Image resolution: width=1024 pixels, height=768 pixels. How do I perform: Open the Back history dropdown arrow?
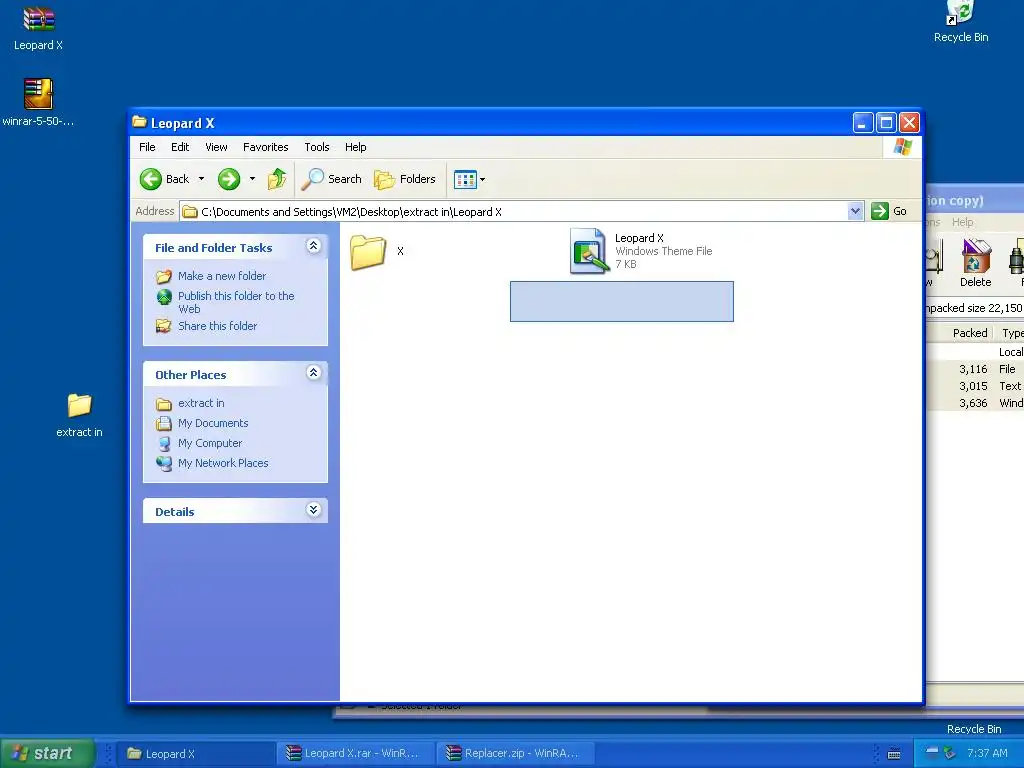tap(201, 179)
